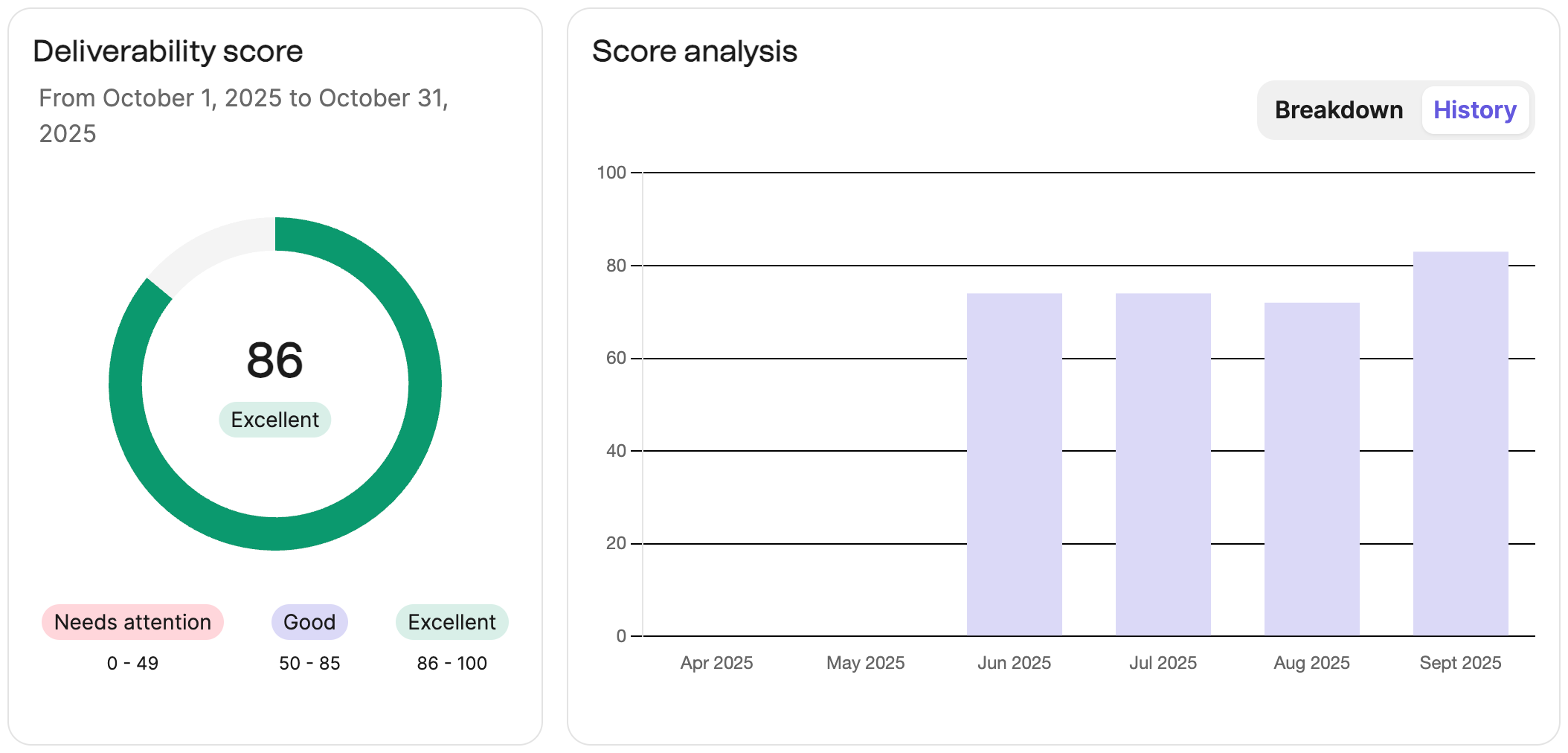Click the Good legend badge
This screenshot has width=1568, height=753.
[x=309, y=622]
